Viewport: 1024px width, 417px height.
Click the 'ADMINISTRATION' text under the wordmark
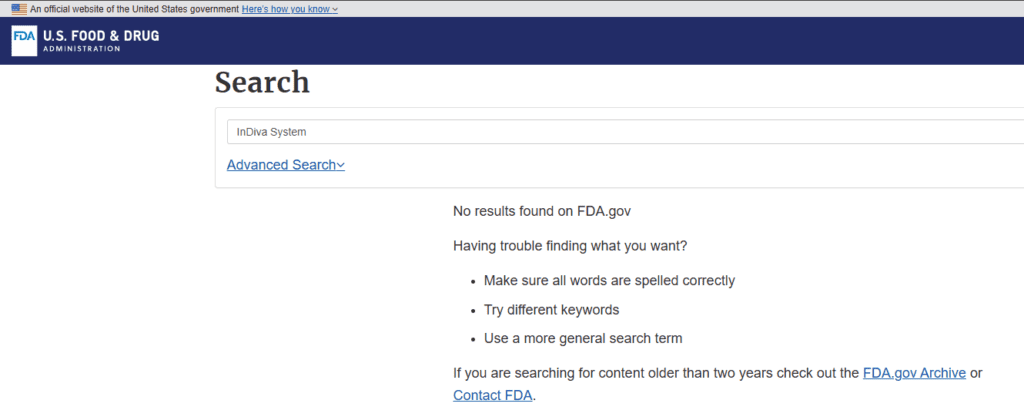(x=82, y=49)
